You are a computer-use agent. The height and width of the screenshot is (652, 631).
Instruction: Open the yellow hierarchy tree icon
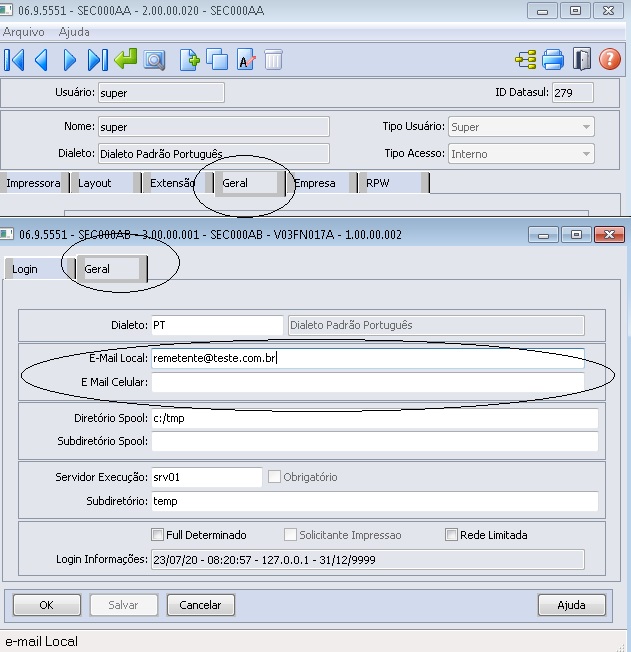pos(526,60)
